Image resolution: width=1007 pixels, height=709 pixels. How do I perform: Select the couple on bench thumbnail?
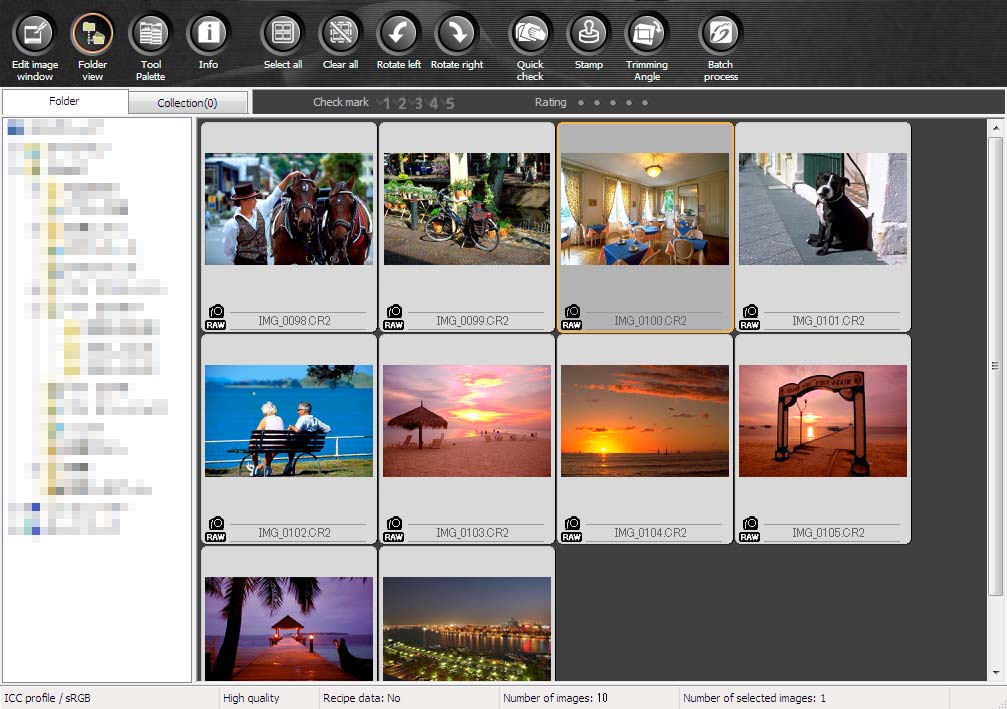[x=289, y=421]
